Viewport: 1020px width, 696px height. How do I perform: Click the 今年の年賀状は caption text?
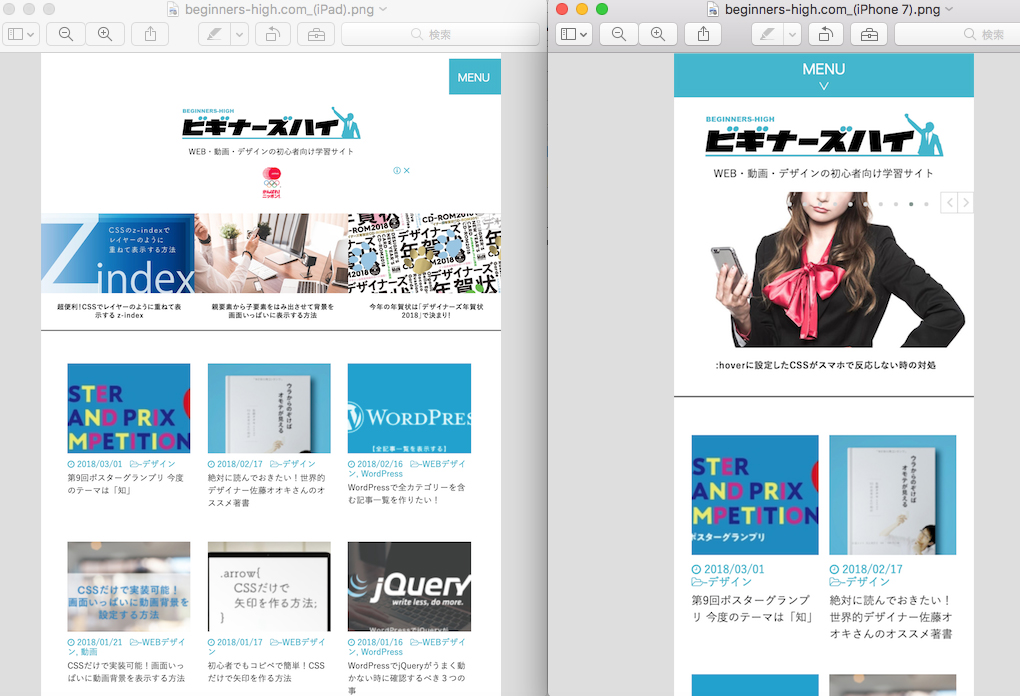click(x=426, y=311)
